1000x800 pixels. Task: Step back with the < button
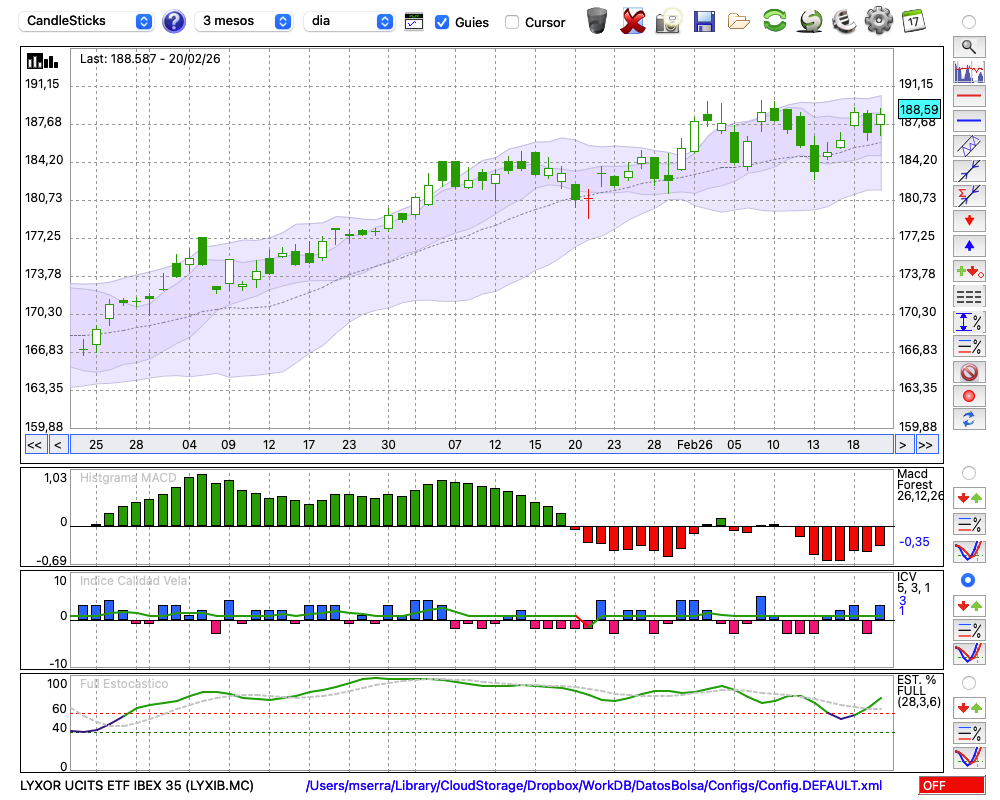(57, 445)
